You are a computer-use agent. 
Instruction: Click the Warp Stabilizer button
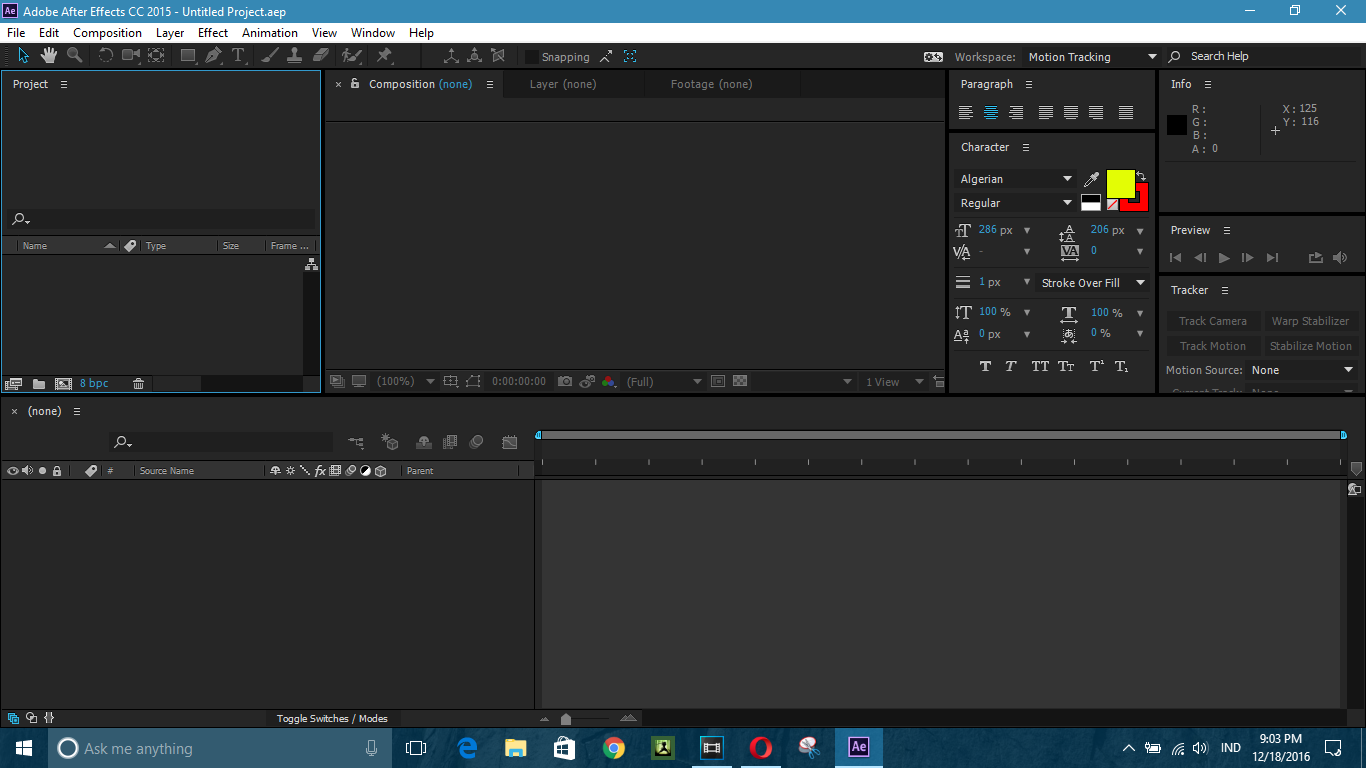(x=1311, y=321)
